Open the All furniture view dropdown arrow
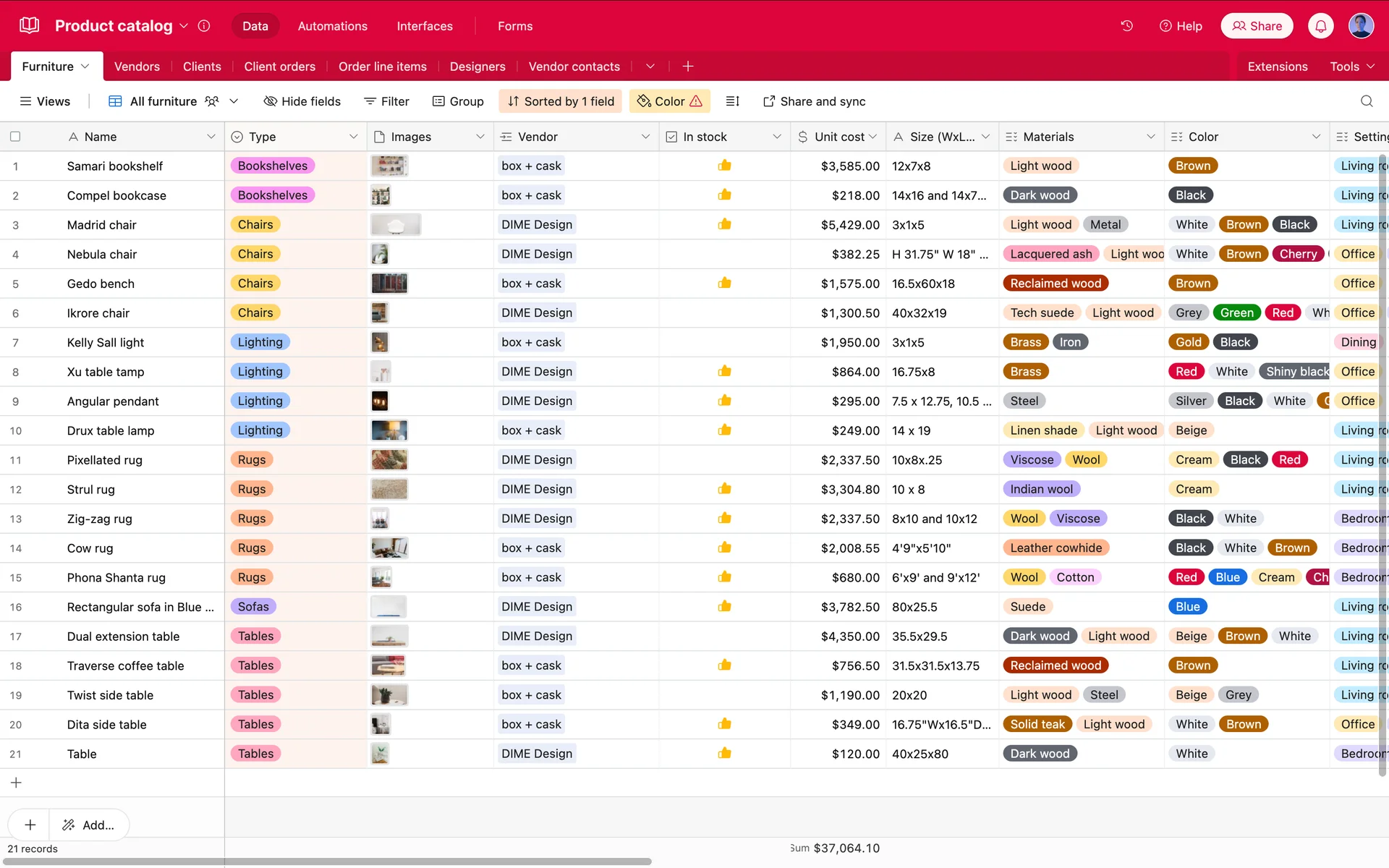The height and width of the screenshot is (868, 1389). [234, 101]
